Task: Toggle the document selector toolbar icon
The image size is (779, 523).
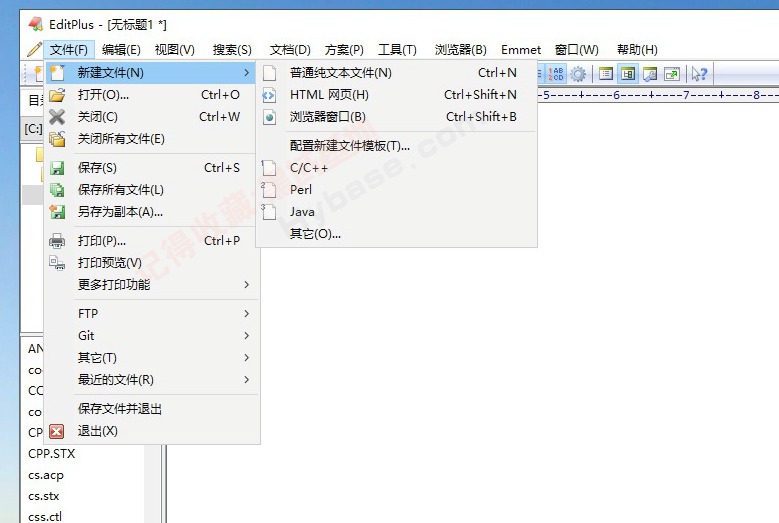Action: 606,74
